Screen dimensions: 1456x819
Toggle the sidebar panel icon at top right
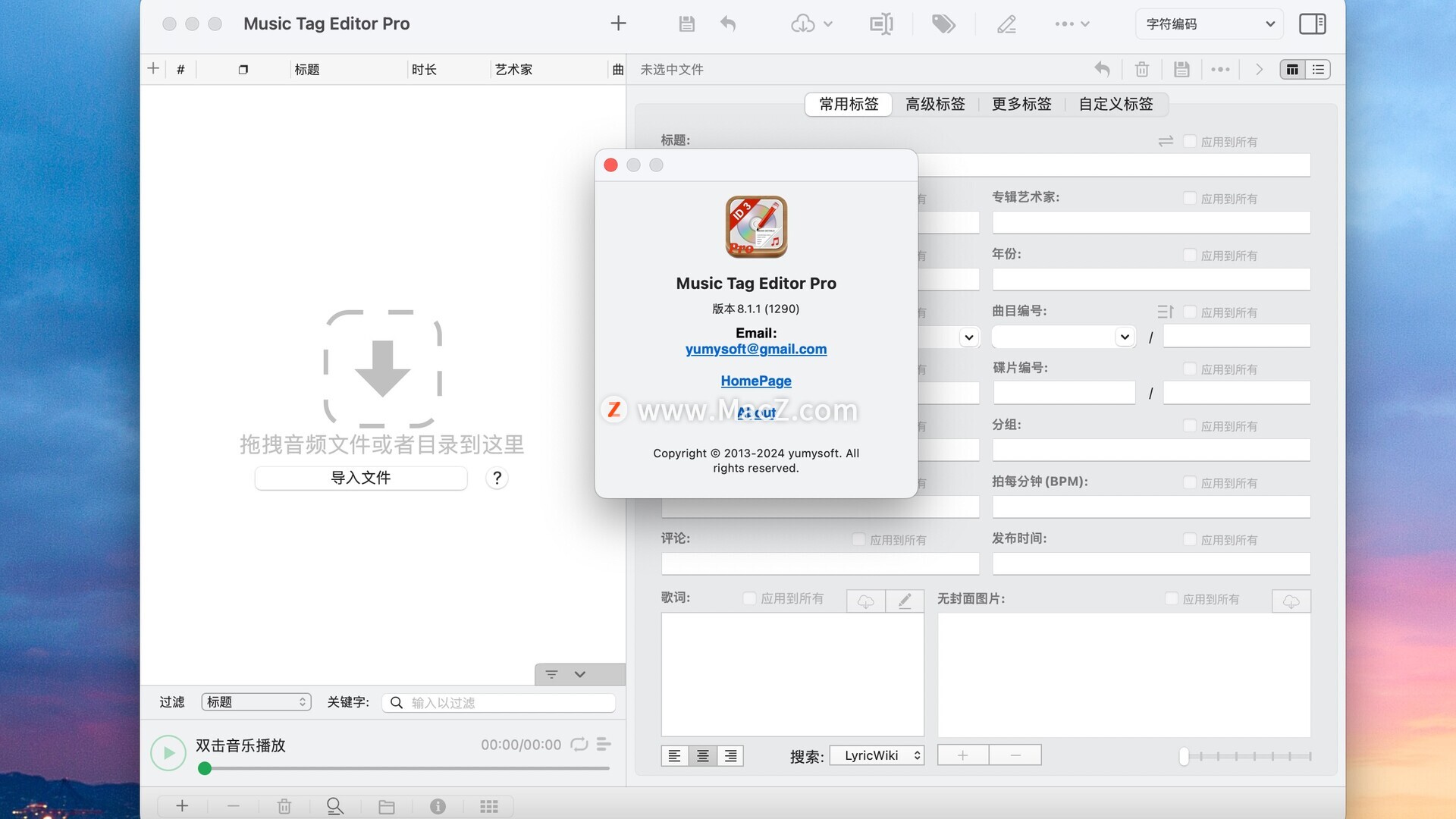[x=1313, y=24]
